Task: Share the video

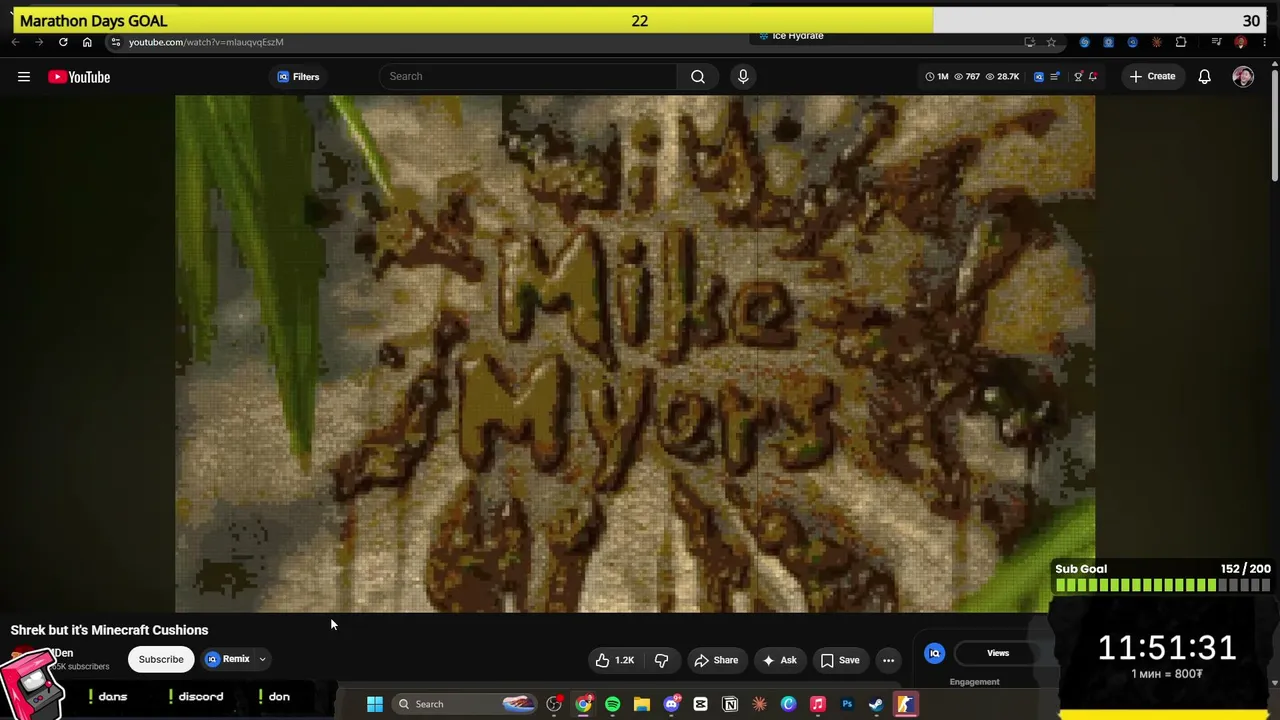Action: tap(716, 660)
